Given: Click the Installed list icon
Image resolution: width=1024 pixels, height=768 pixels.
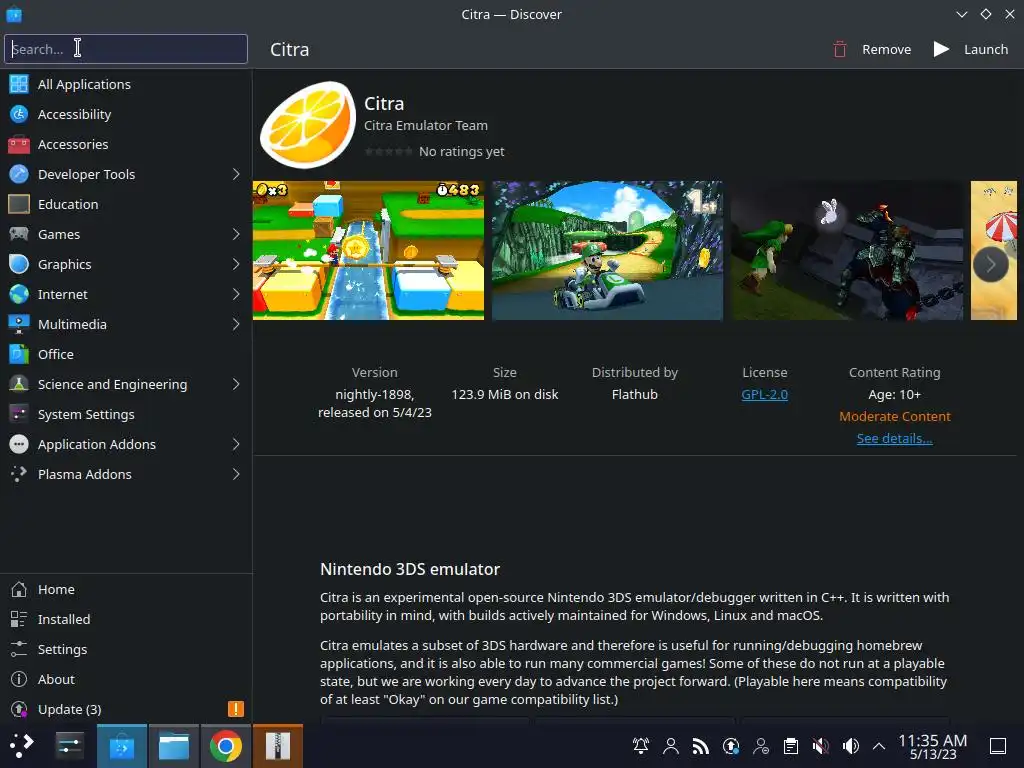Looking at the screenshot, I should 19,620.
